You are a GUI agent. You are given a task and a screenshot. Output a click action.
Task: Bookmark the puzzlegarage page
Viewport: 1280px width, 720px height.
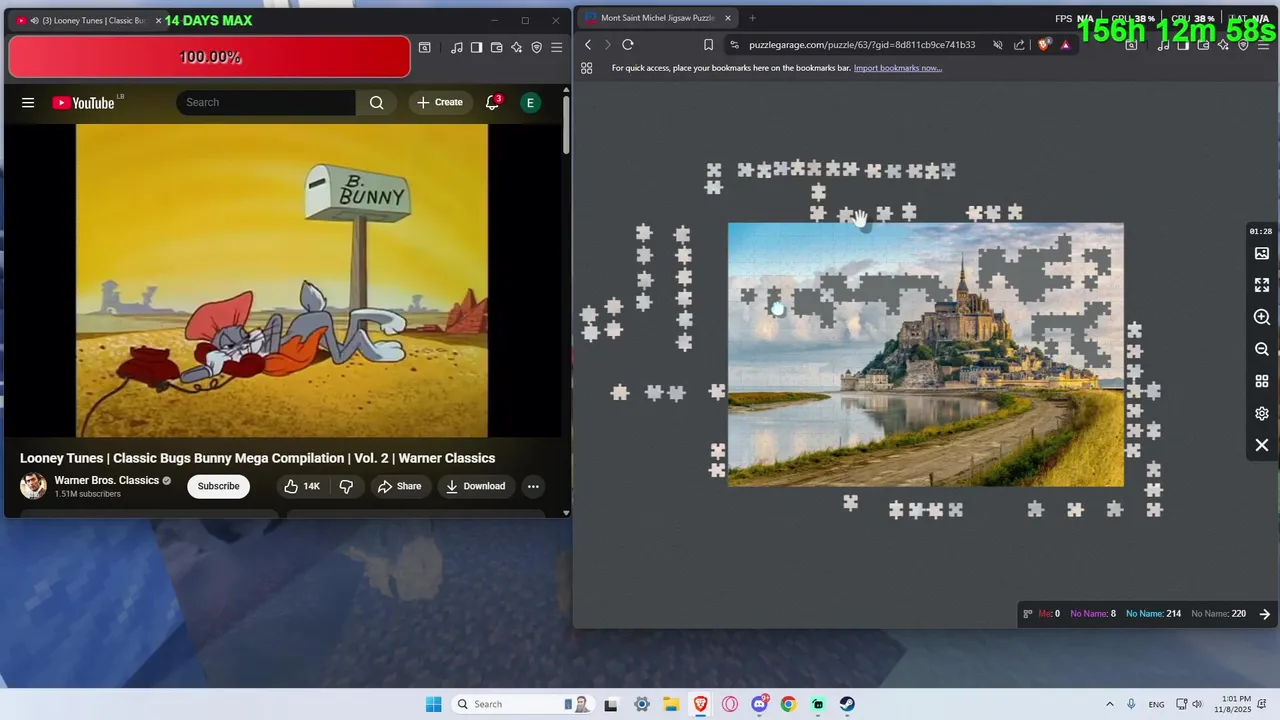708,45
